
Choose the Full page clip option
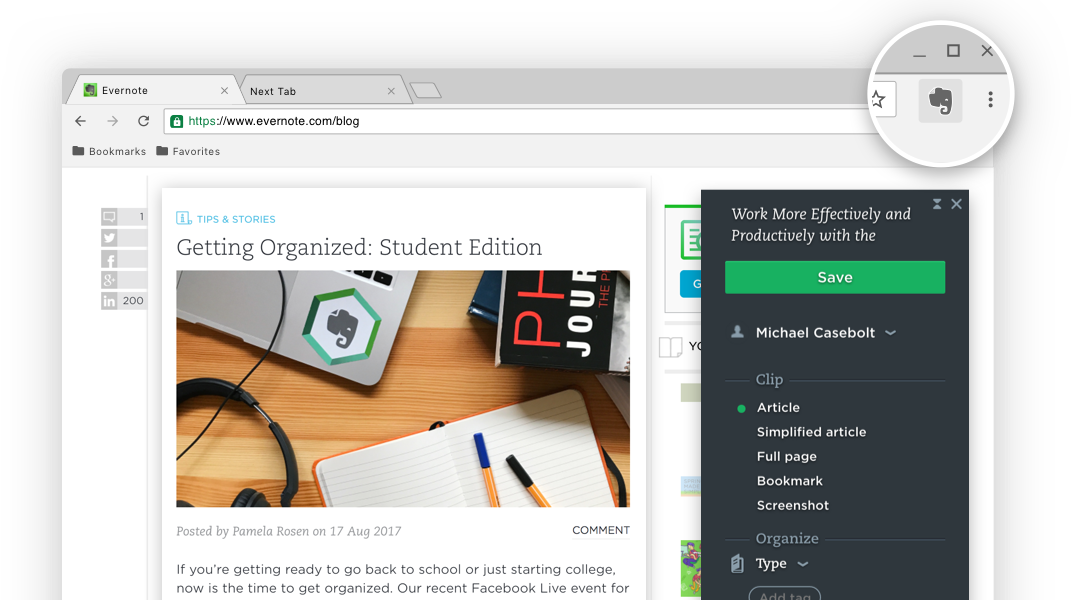[786, 457]
